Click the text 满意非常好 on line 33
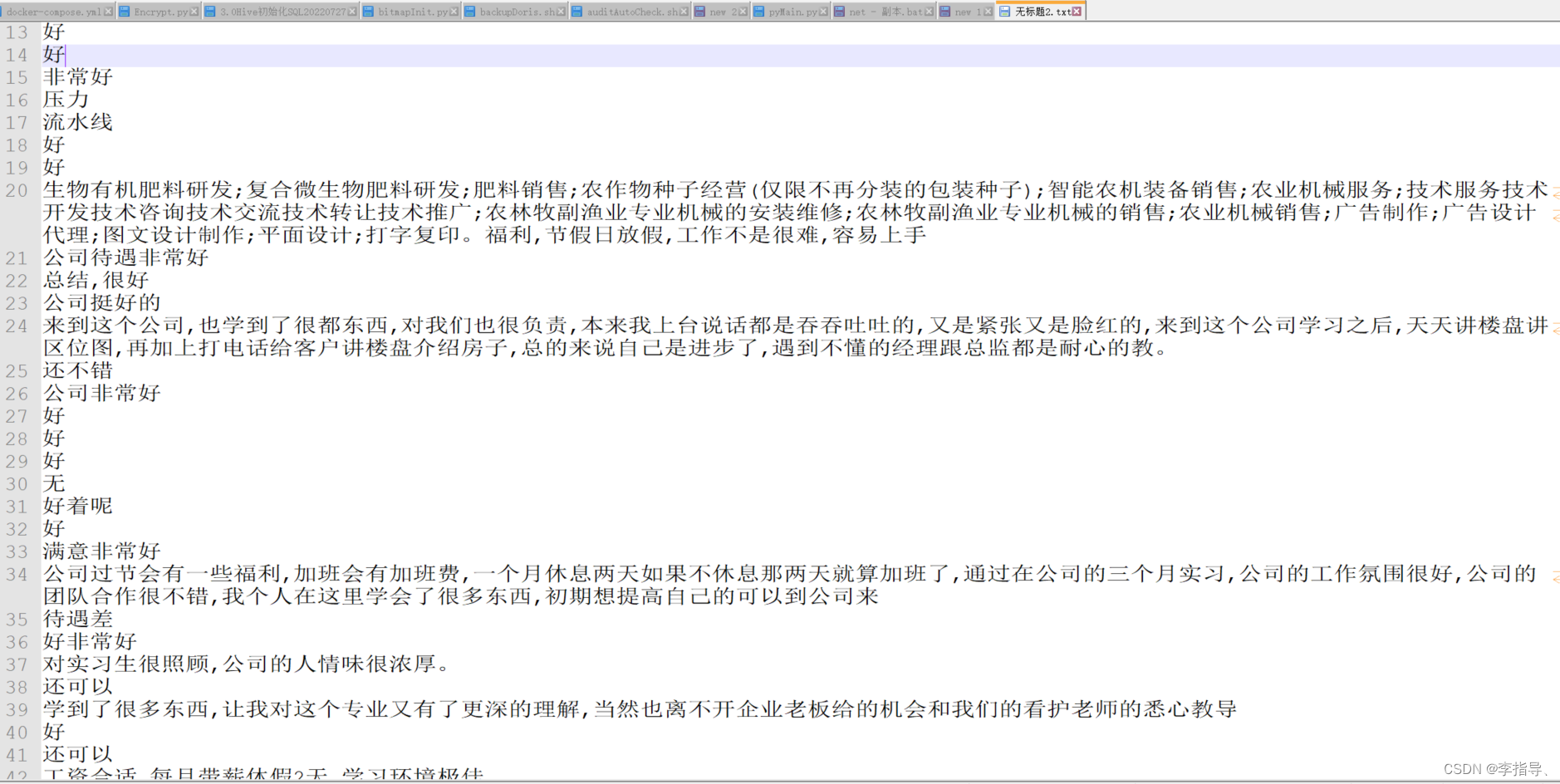The height and width of the screenshot is (784, 1560). tap(102, 551)
